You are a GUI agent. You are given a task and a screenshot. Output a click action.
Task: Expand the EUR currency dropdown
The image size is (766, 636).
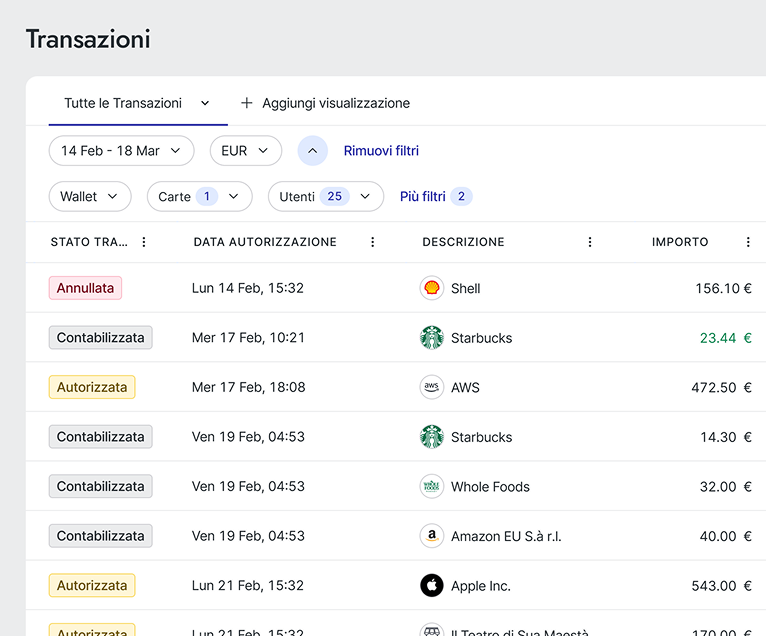click(245, 151)
